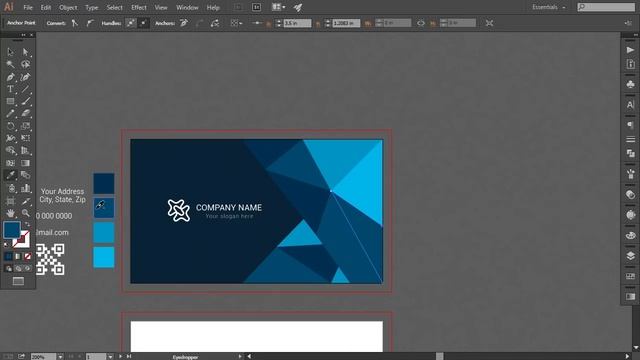The height and width of the screenshot is (360, 640).
Task: Hide handles for multiple selected anchors
Action: 143,23
